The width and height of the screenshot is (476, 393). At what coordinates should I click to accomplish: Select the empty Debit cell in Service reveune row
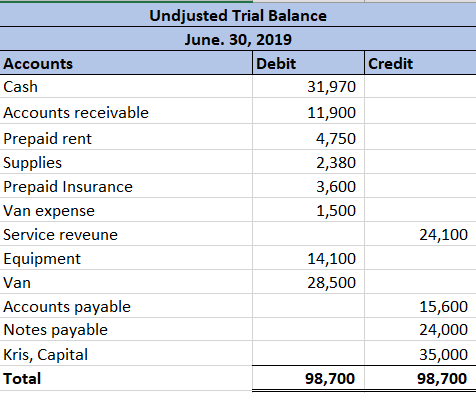click(x=308, y=234)
